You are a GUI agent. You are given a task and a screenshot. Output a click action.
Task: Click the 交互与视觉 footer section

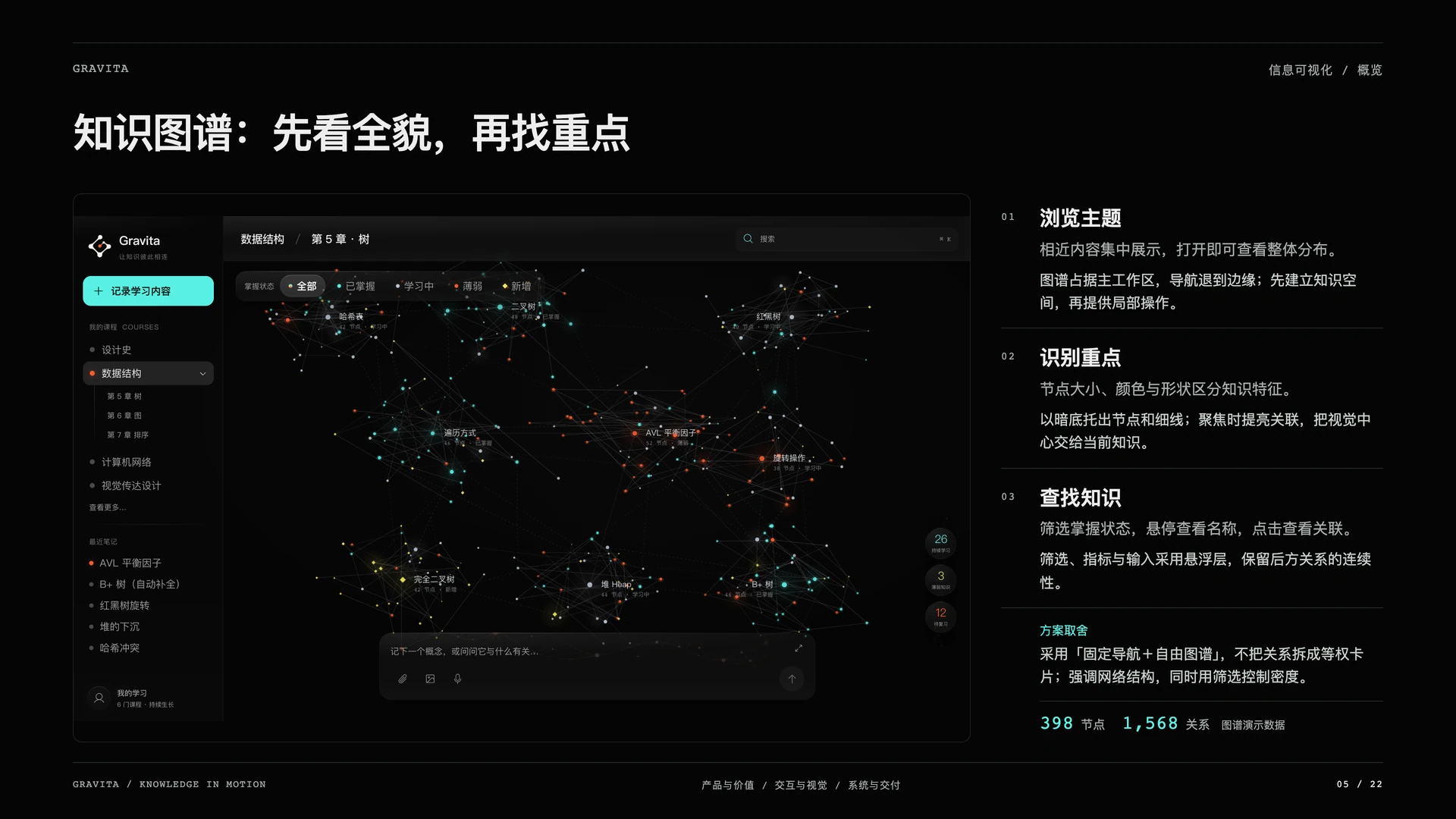(801, 785)
